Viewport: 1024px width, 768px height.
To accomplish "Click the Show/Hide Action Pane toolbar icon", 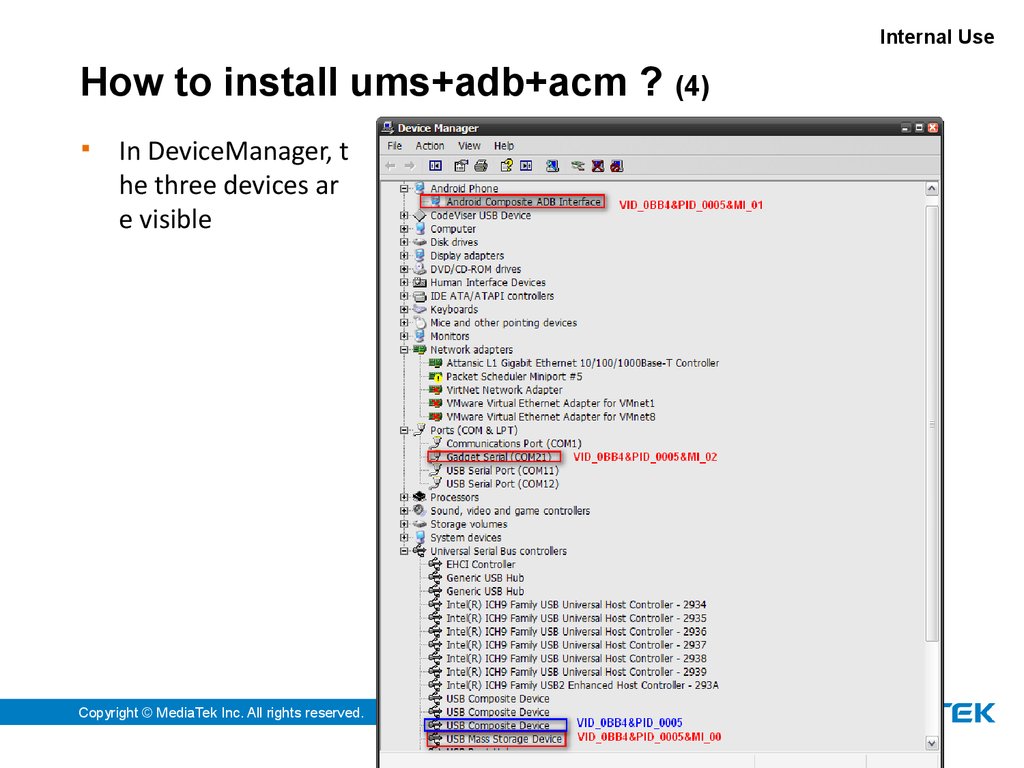I will tap(526, 166).
